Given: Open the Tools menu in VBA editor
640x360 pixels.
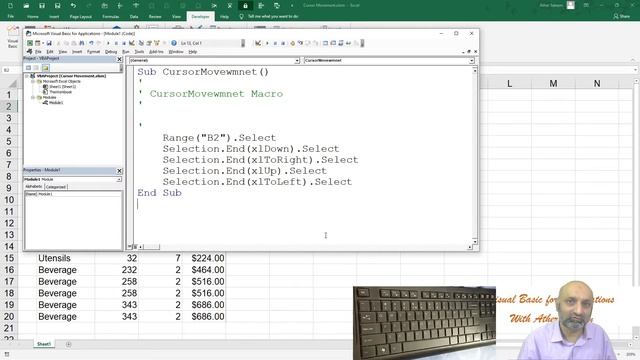Looking at the screenshot, I should click(x=139, y=52).
